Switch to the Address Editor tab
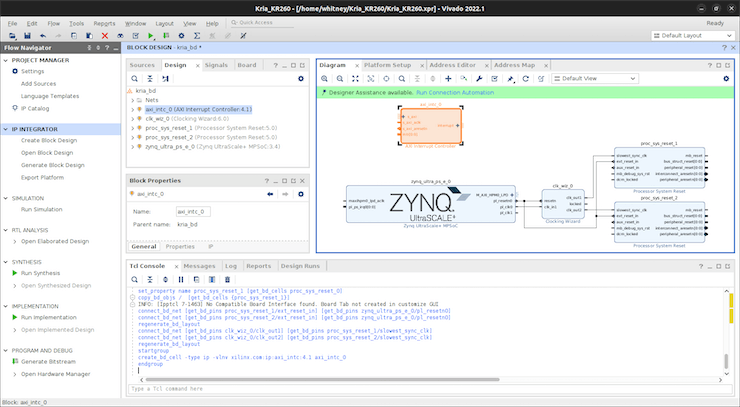The image size is (740, 407). (452, 64)
